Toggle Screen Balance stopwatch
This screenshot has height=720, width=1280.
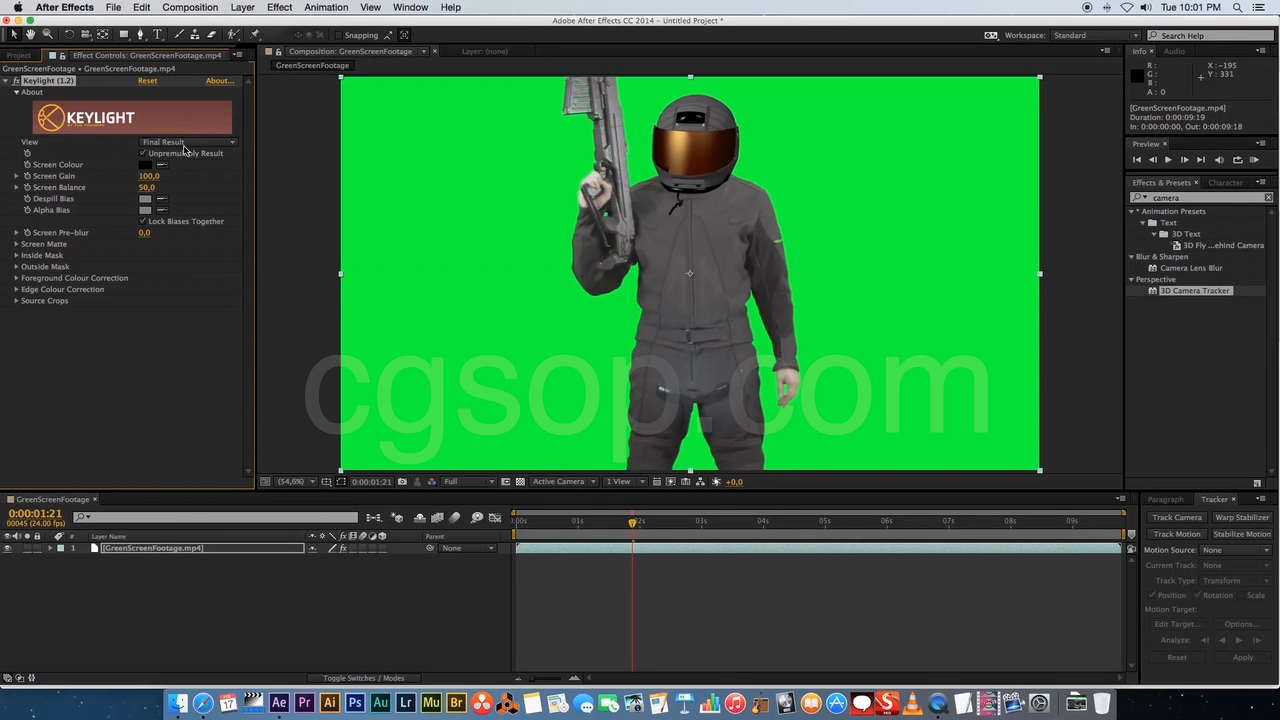pyautogui.click(x=27, y=187)
